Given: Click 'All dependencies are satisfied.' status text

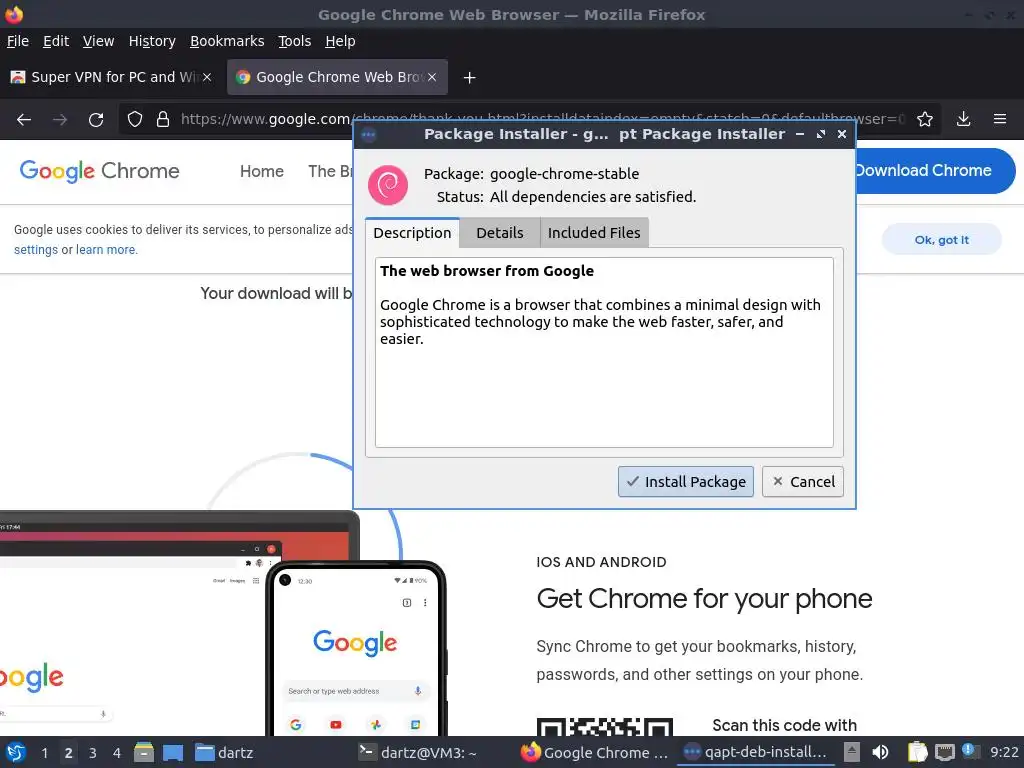Looking at the screenshot, I should (593, 197).
